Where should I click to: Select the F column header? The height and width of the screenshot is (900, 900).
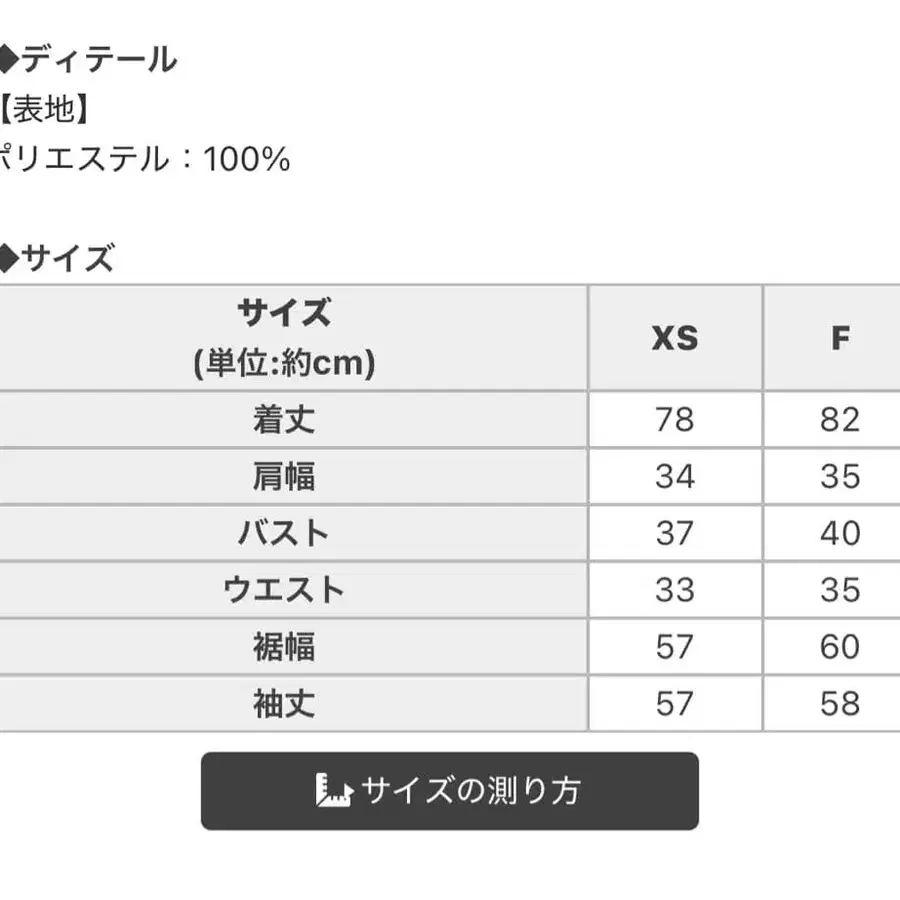pyautogui.click(x=840, y=338)
